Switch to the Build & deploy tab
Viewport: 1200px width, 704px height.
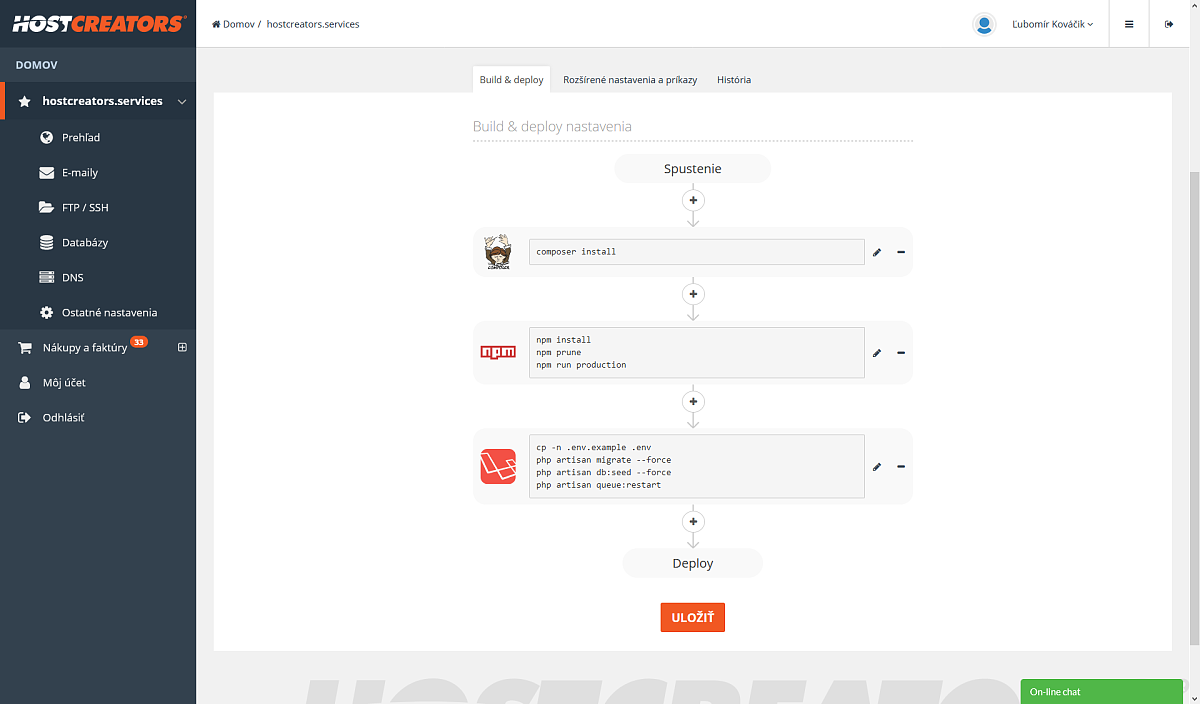[511, 80]
